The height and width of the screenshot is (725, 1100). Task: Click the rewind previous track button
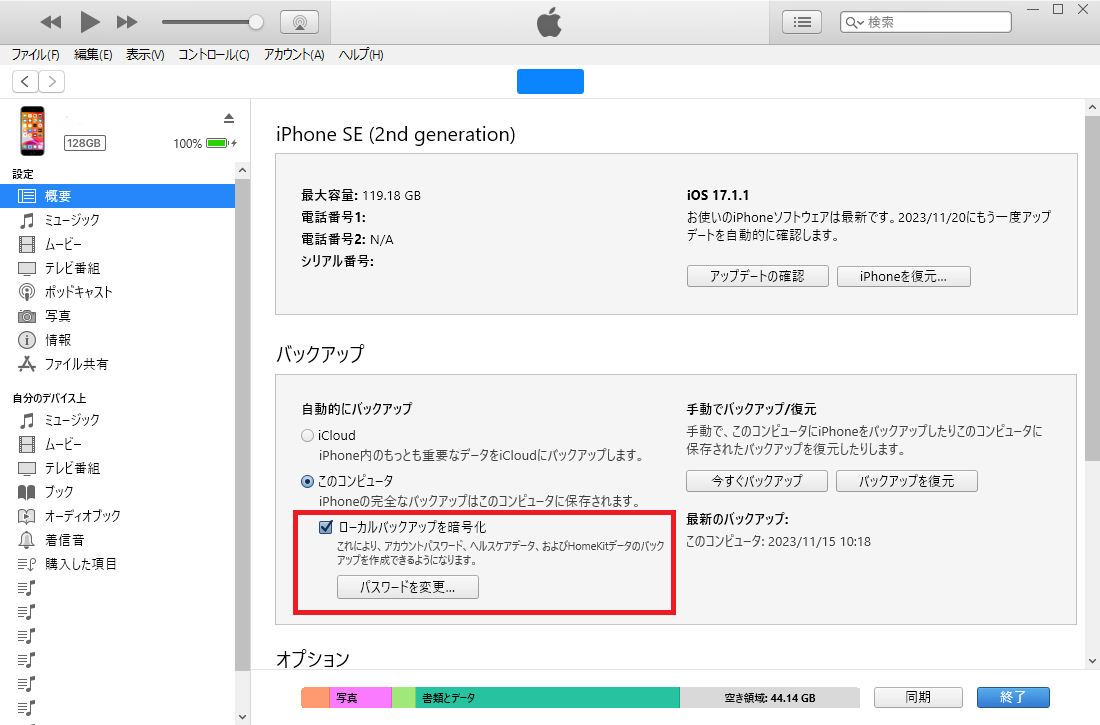(x=51, y=22)
